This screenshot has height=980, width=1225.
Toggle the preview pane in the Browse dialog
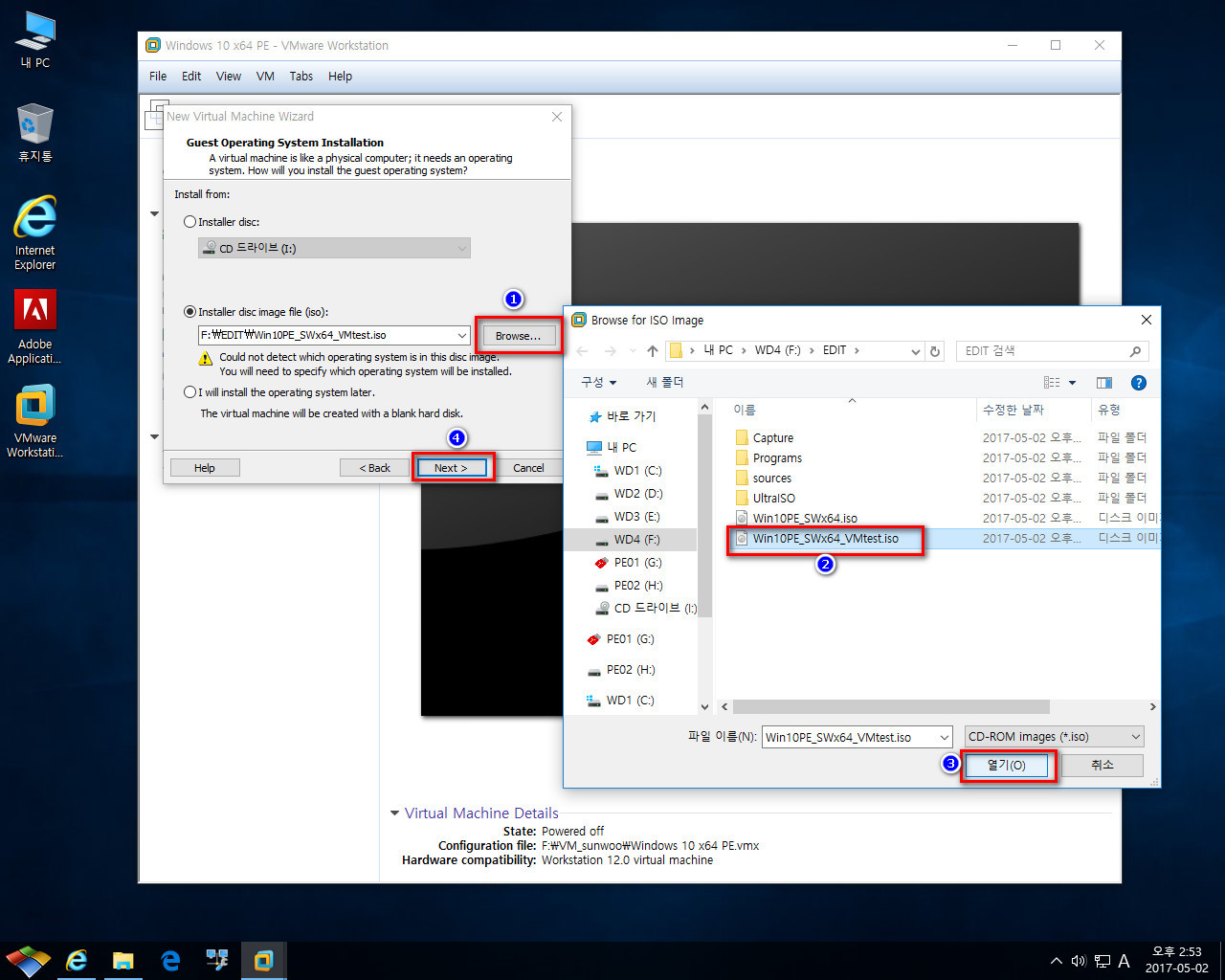pyautogui.click(x=1103, y=383)
